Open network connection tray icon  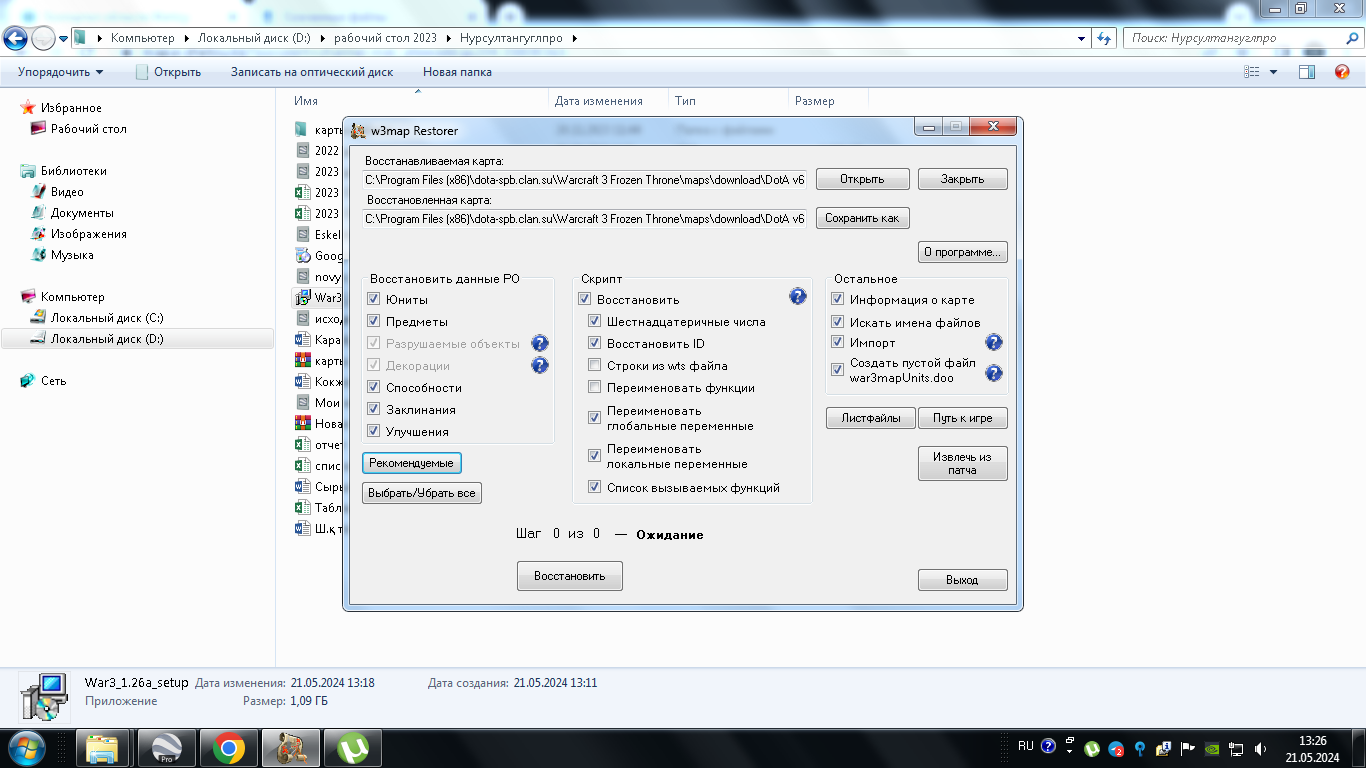pos(1236,747)
